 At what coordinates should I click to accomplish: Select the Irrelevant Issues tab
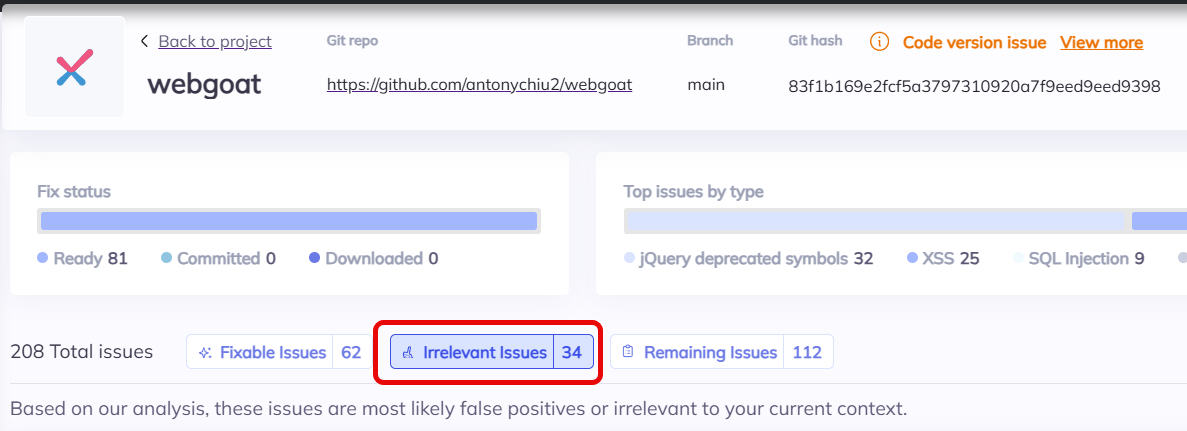coord(485,352)
